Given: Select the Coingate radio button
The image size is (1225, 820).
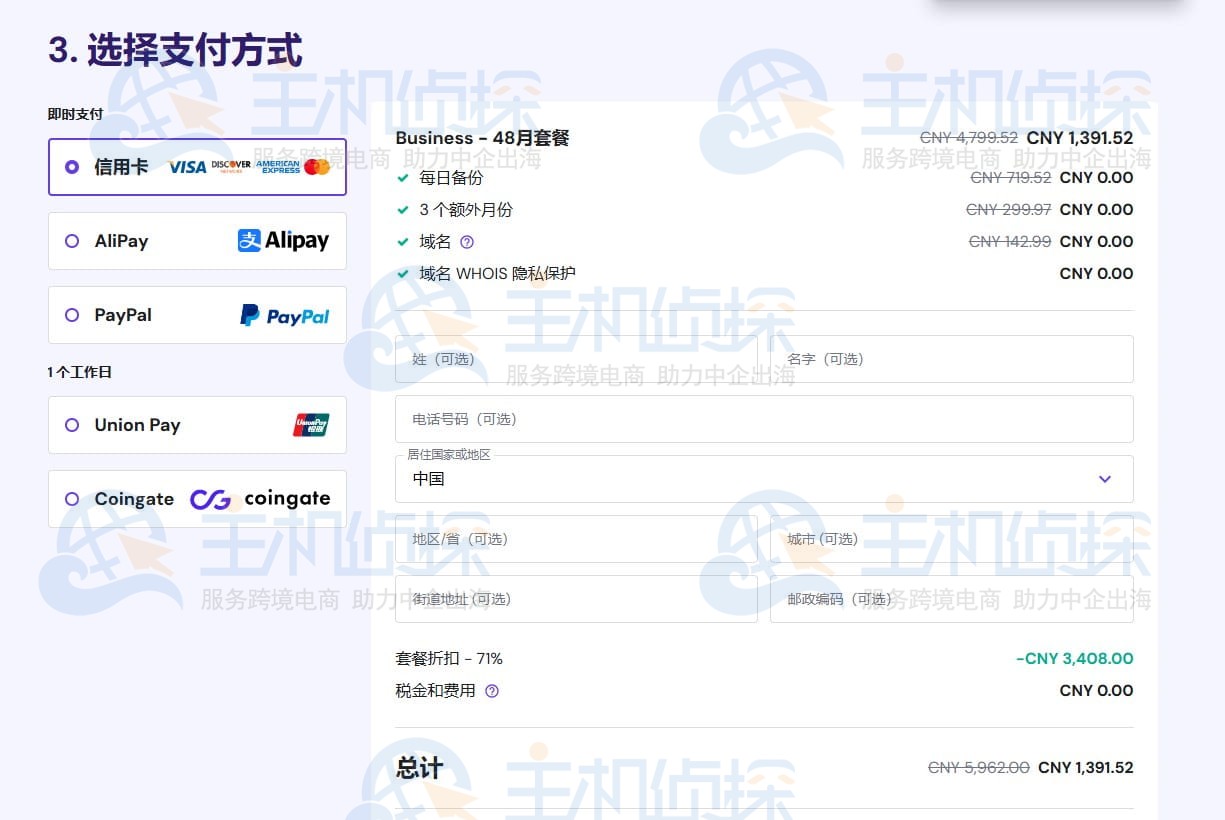Looking at the screenshot, I should 72,499.
